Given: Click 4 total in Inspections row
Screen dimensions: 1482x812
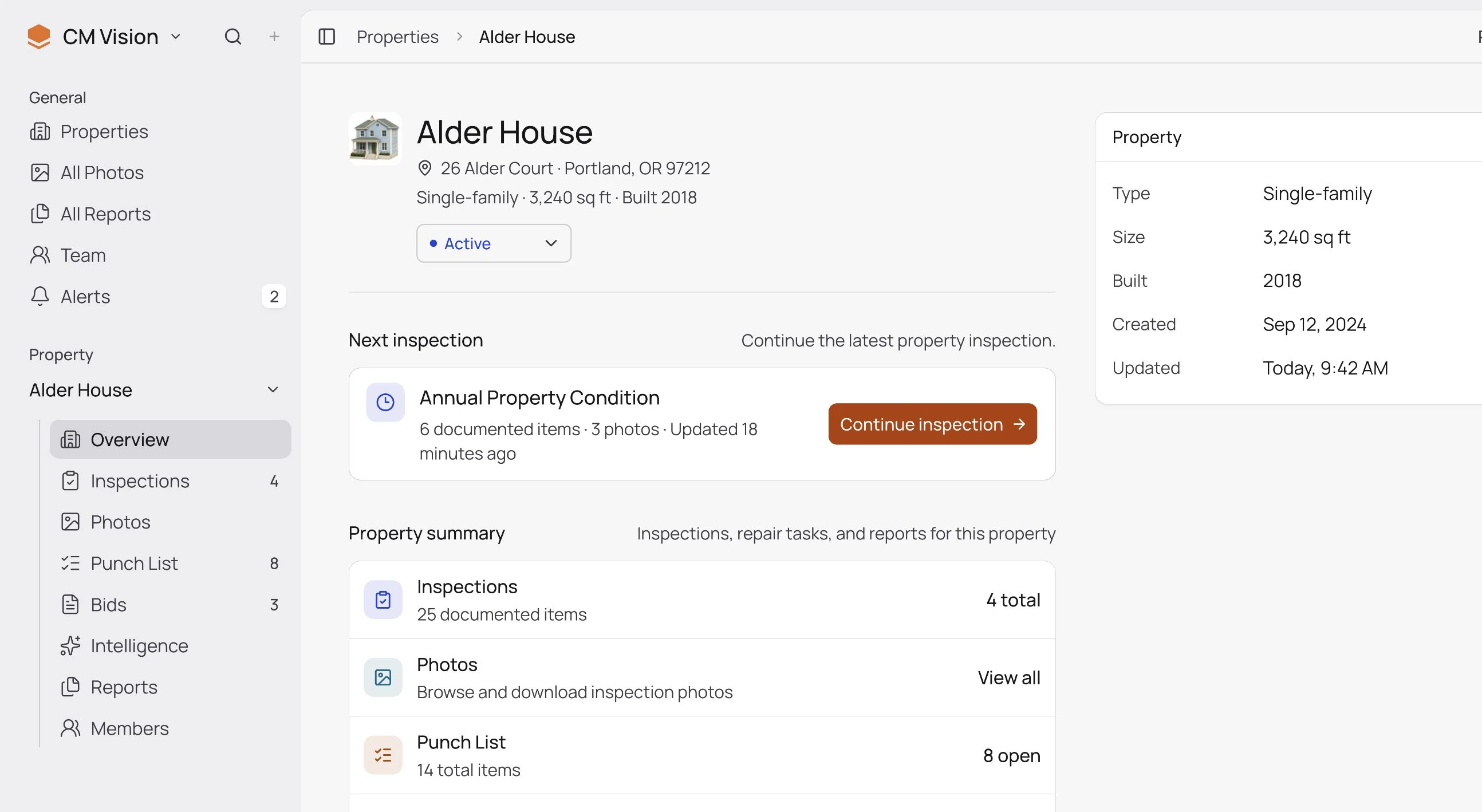Looking at the screenshot, I should pyautogui.click(x=1013, y=600).
